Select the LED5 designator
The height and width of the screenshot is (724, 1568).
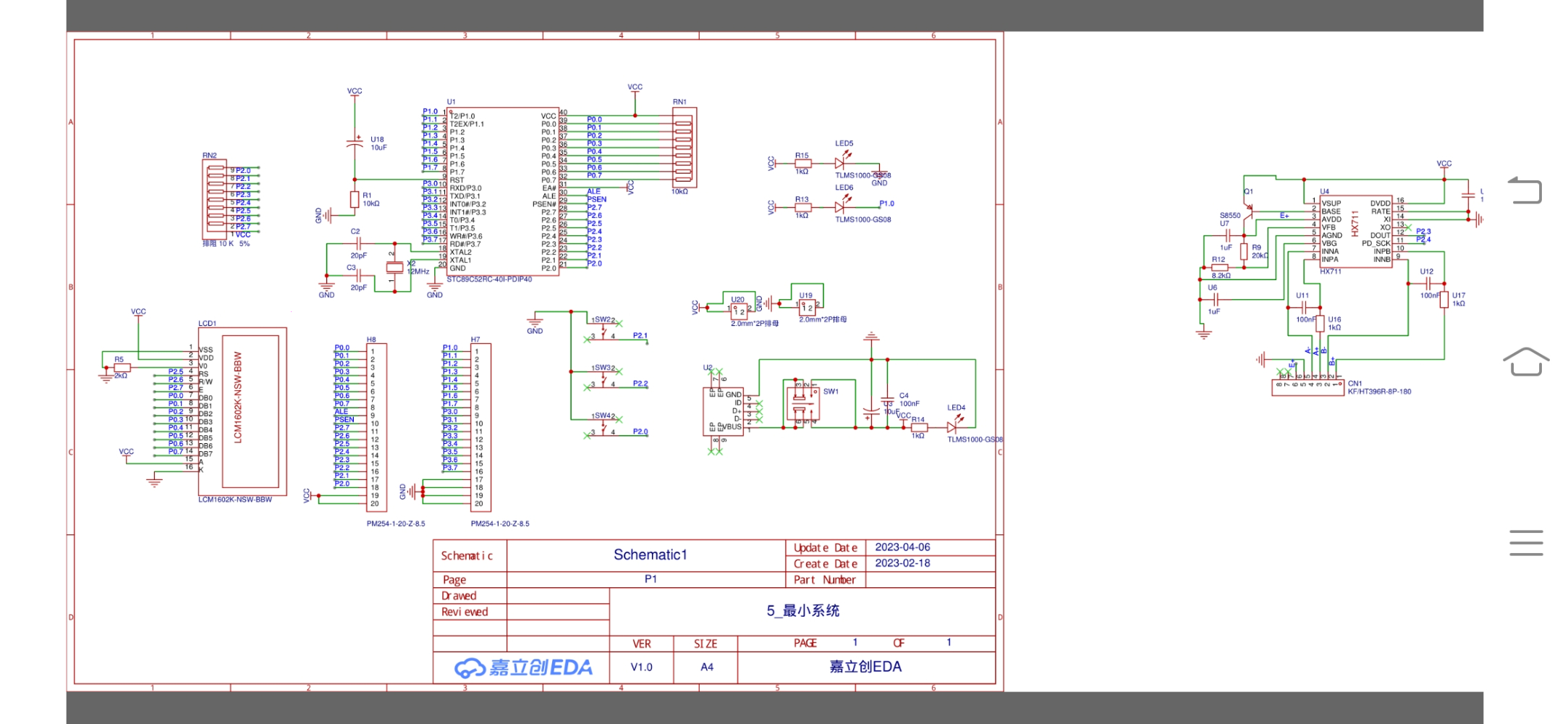point(844,143)
